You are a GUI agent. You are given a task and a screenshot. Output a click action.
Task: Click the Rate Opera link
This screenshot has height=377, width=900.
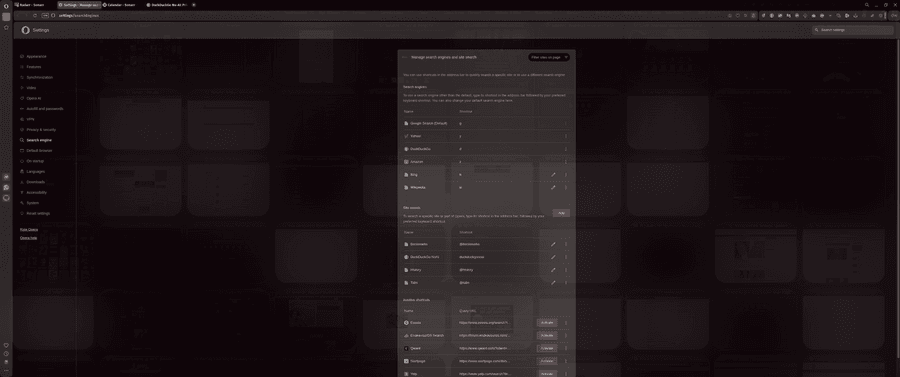29,230
